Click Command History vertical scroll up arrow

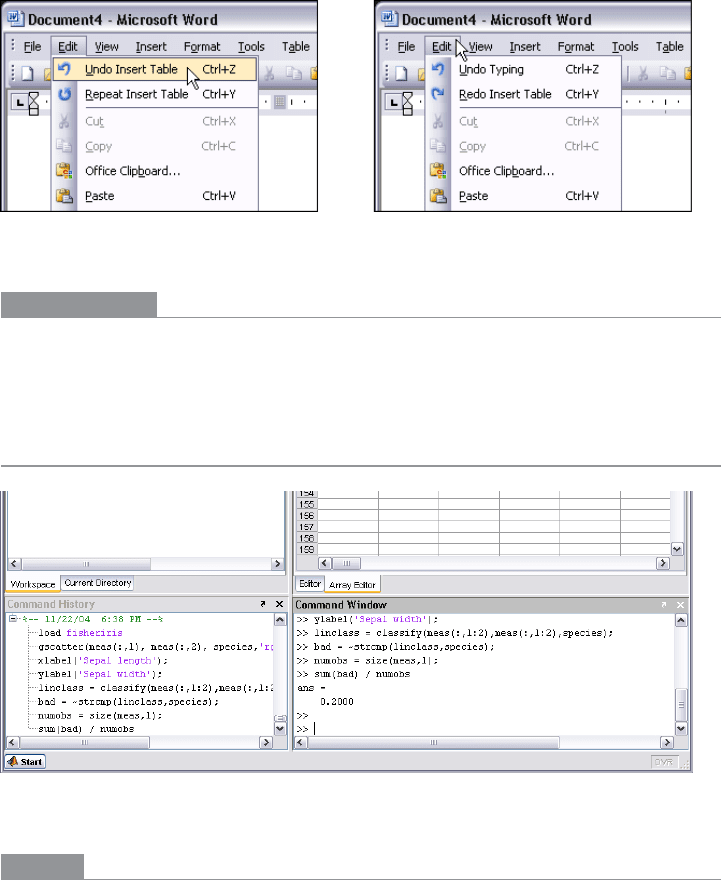(x=280, y=620)
